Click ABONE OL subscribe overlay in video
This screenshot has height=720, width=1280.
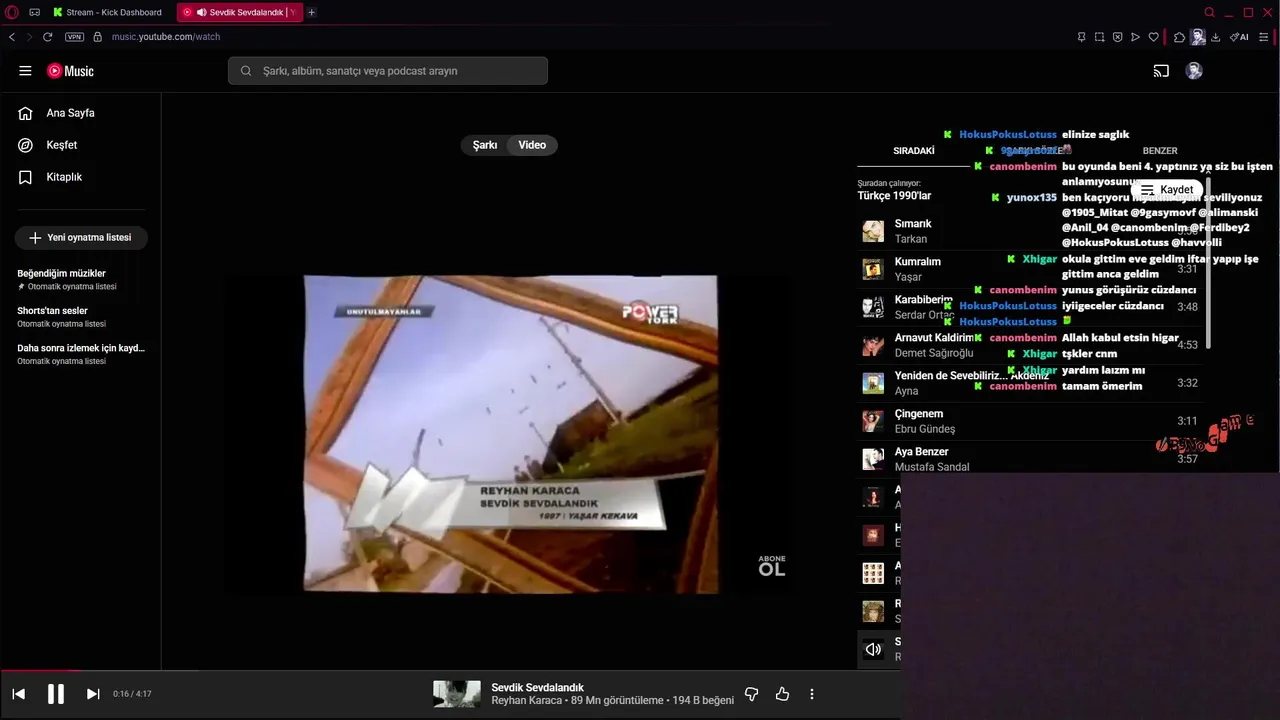click(x=771, y=566)
